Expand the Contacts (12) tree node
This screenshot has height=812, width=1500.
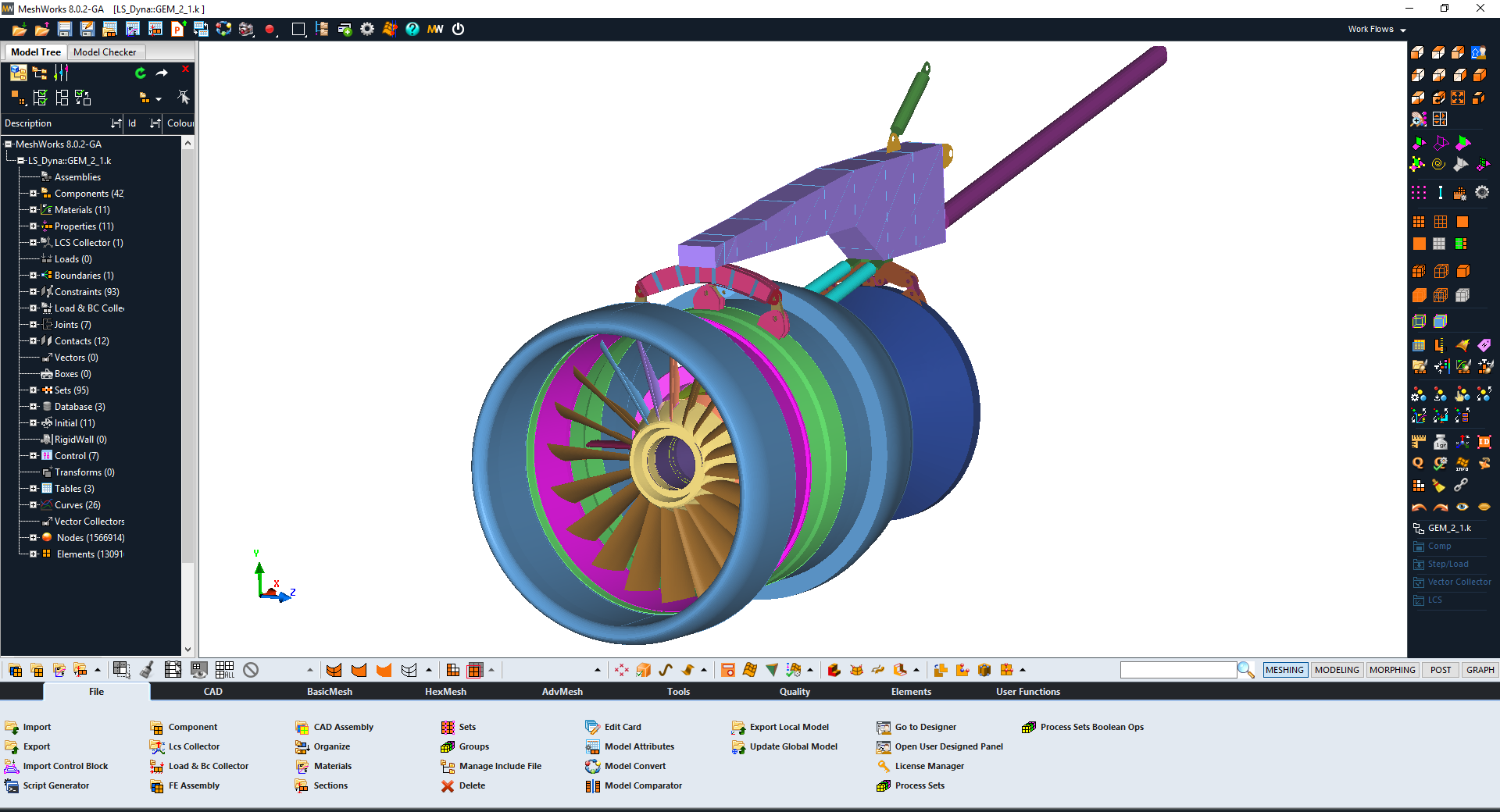point(34,340)
